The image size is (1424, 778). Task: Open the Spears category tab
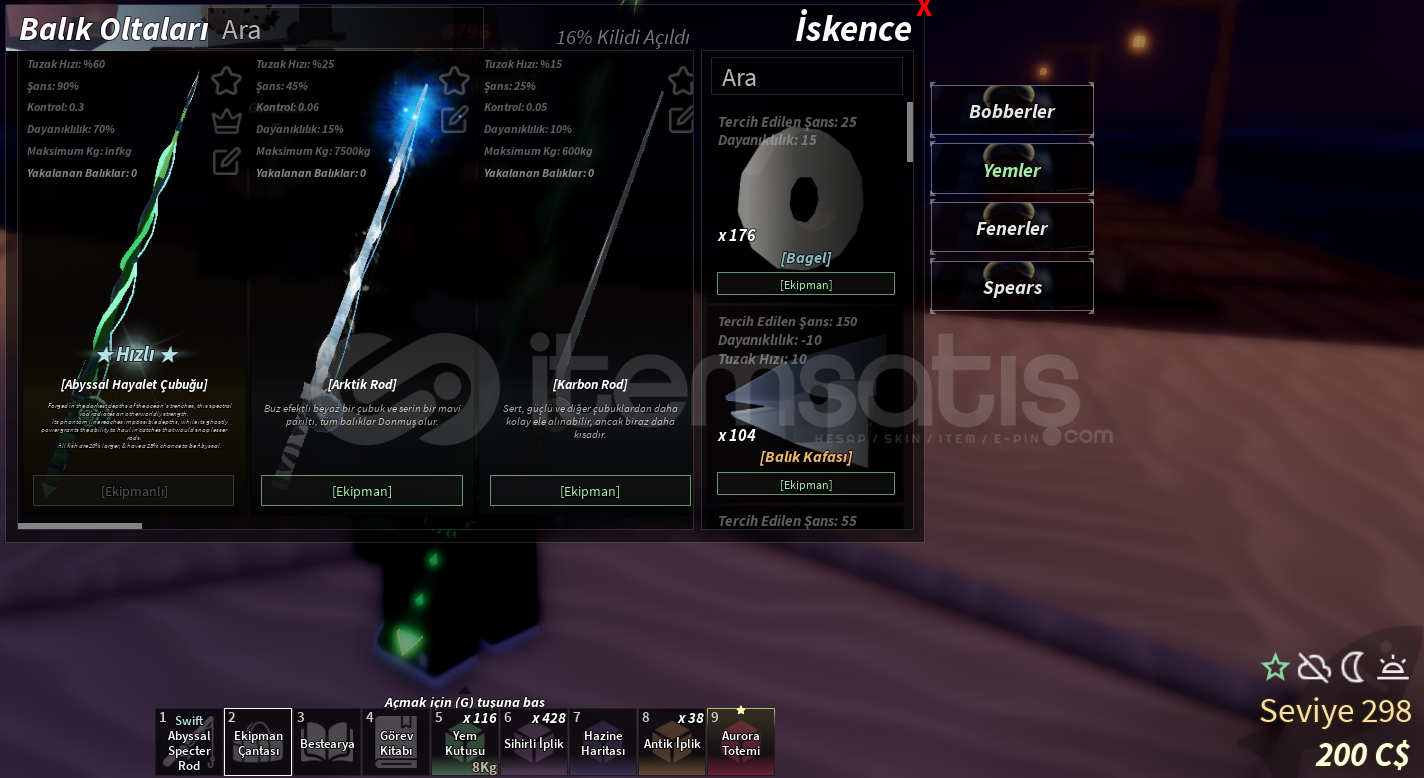pyautogui.click(x=1011, y=287)
